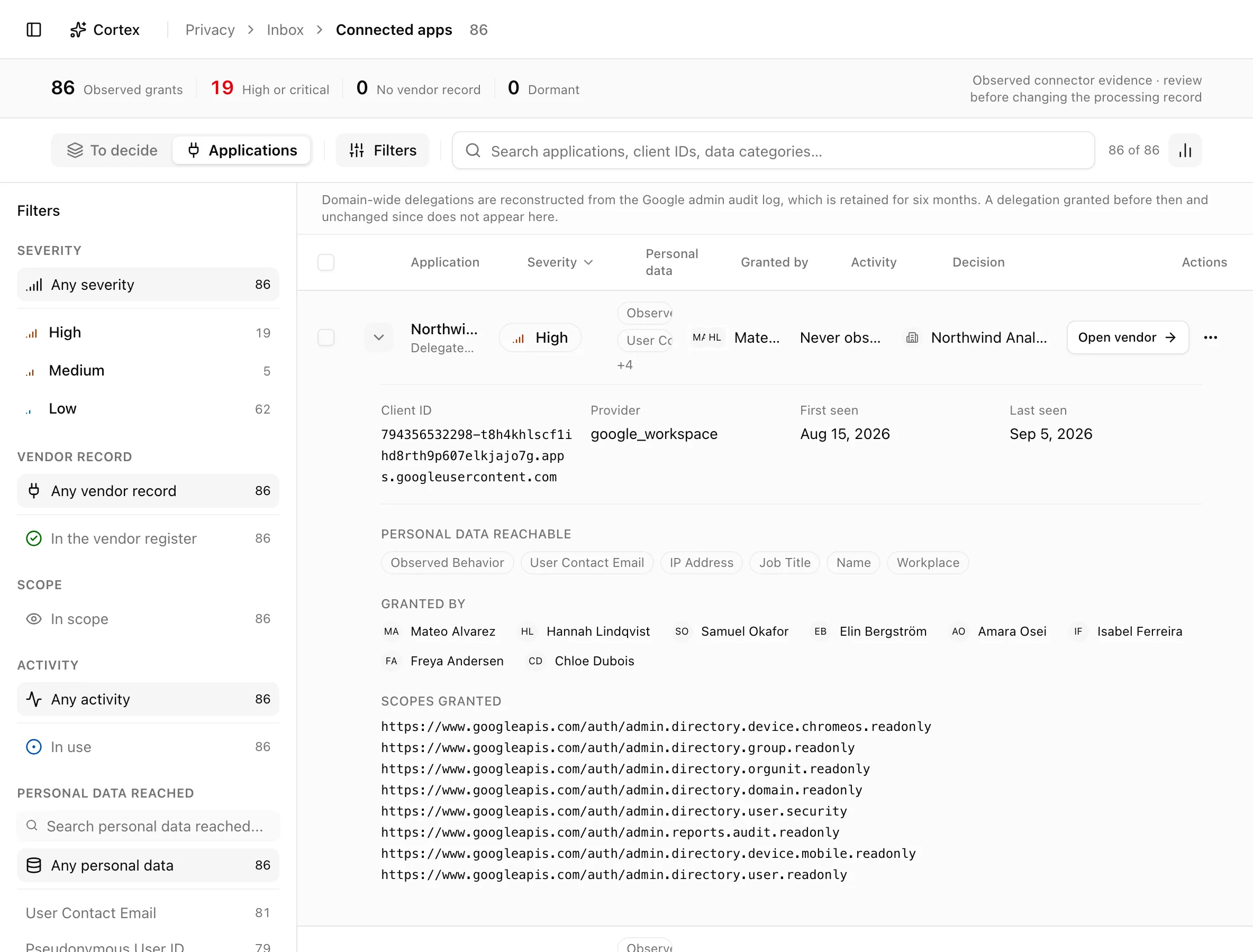This screenshot has height=952, width=1253.
Task: Click the Job Title tag
Action: 785,563
